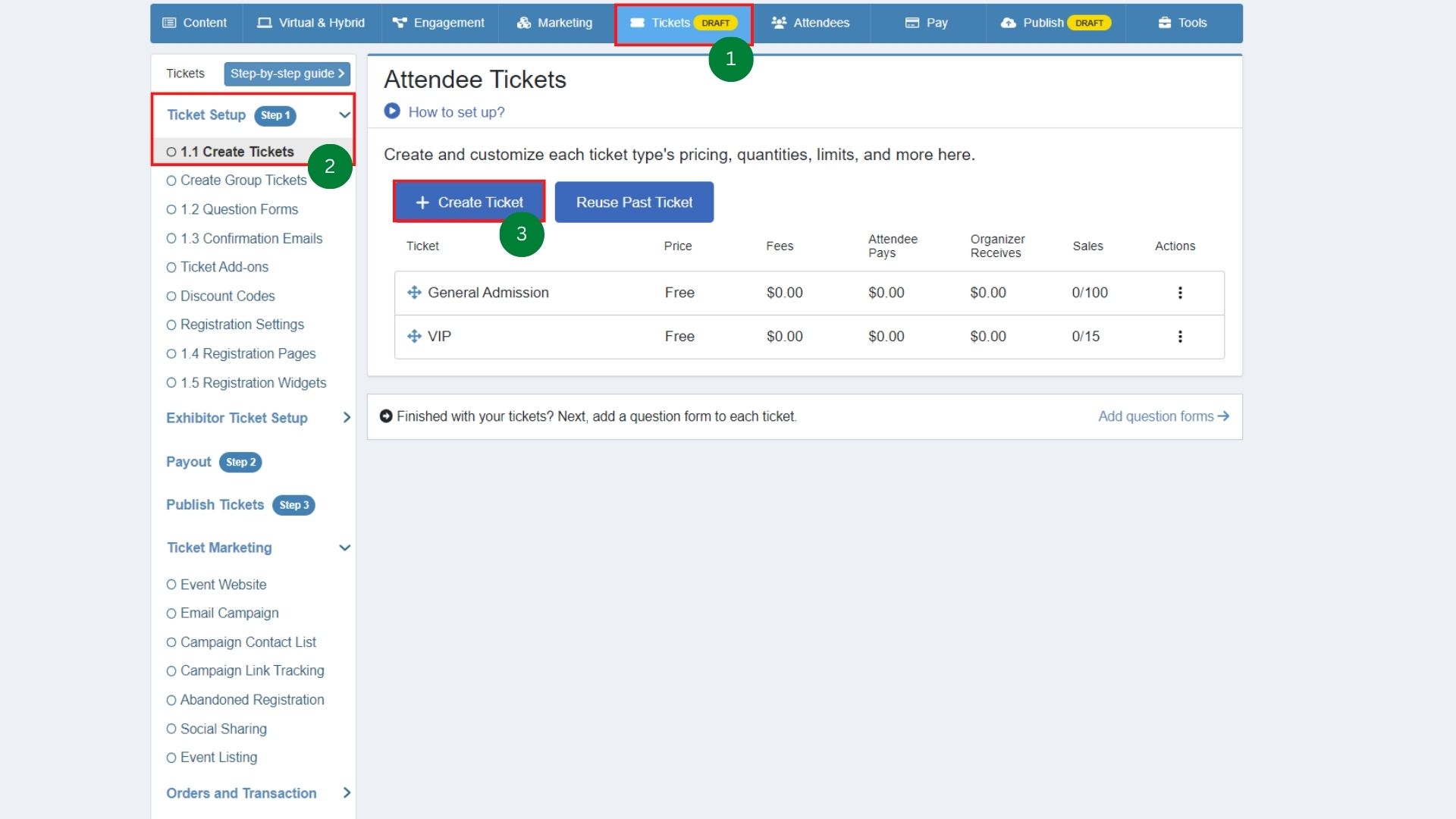Click the Reuse Past Ticket button
Screen dimensions: 1456x819
pyautogui.click(x=634, y=202)
